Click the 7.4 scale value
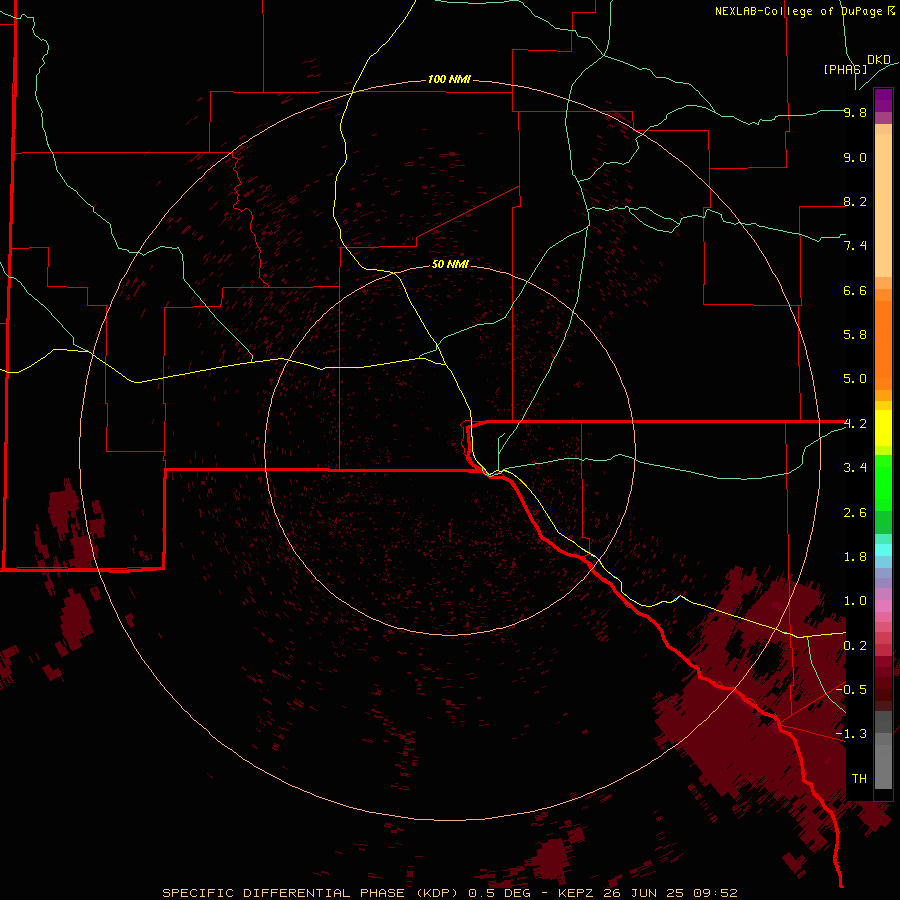The image size is (900, 900). coord(855,246)
